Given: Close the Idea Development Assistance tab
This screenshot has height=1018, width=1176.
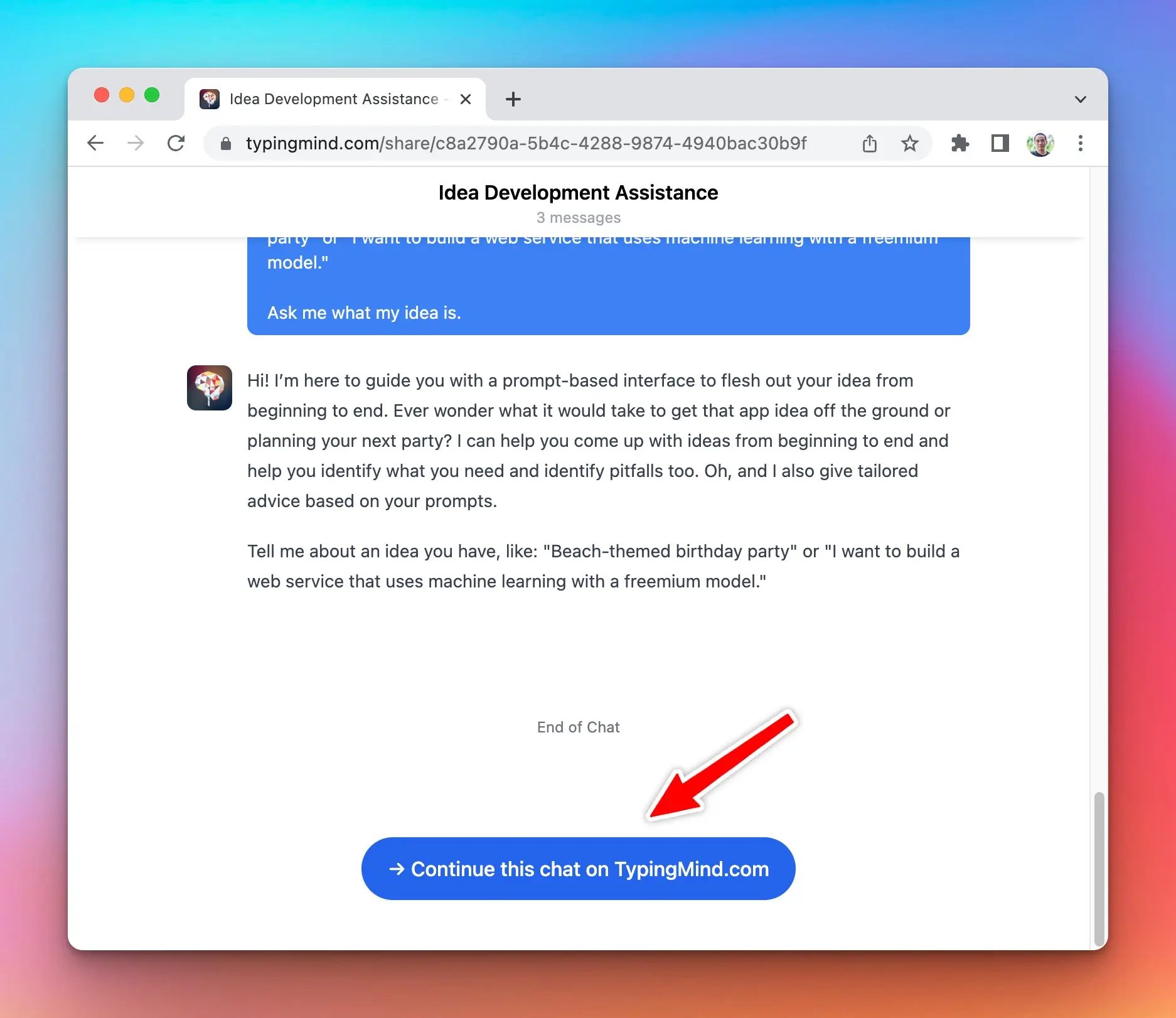Looking at the screenshot, I should click(466, 99).
